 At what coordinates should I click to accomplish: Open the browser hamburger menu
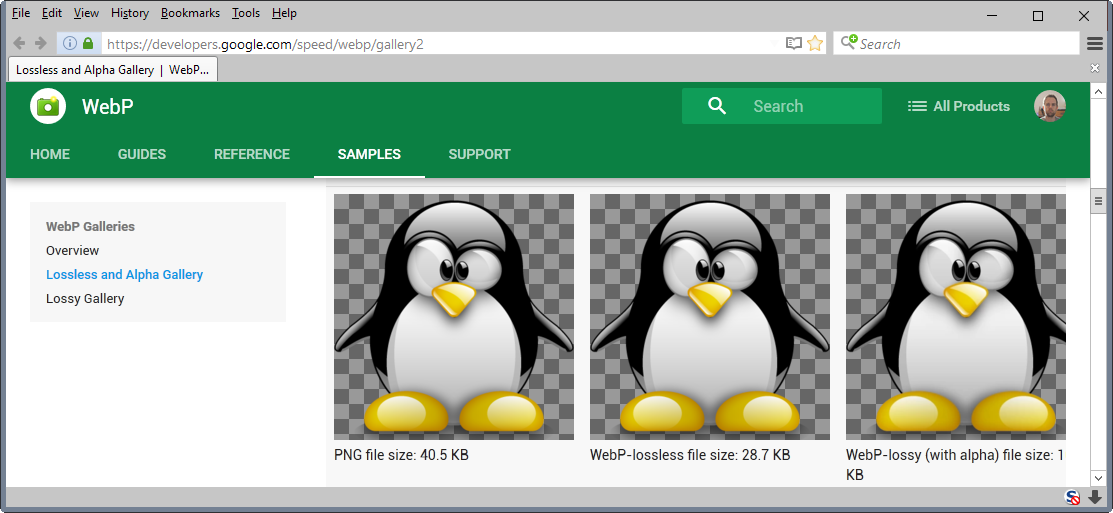(1095, 43)
